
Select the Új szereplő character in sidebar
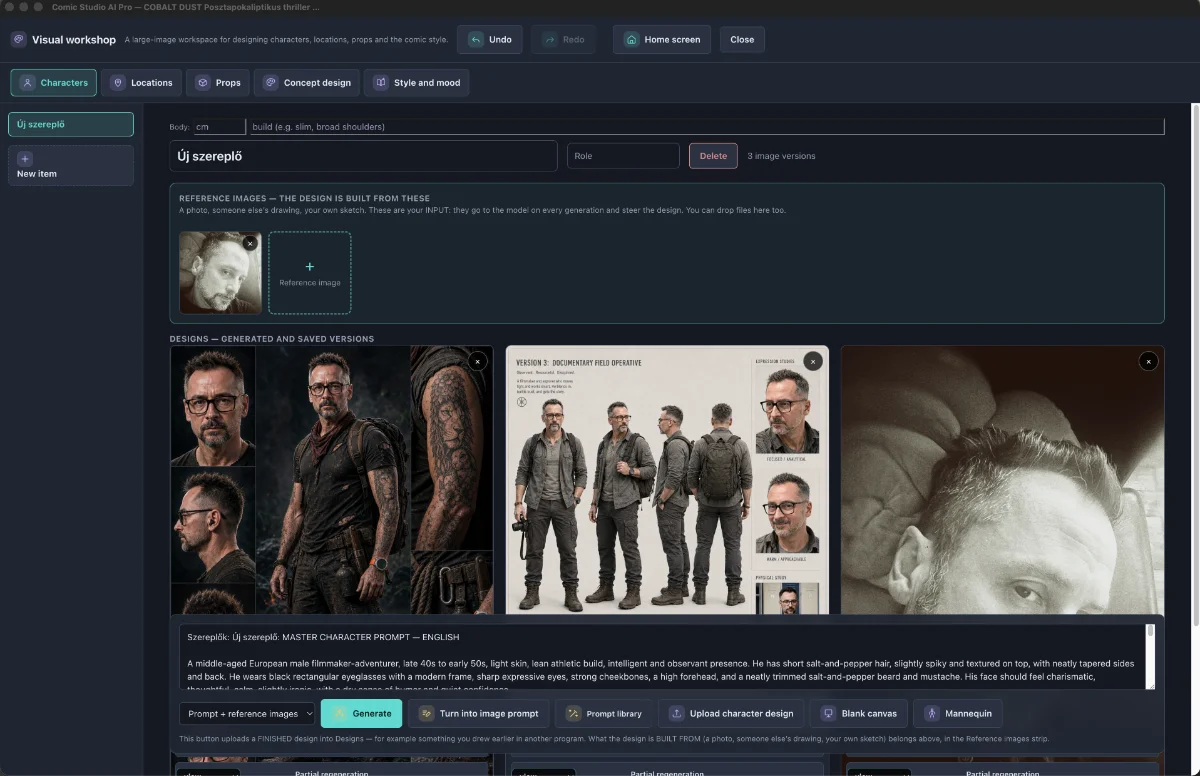[x=71, y=124]
